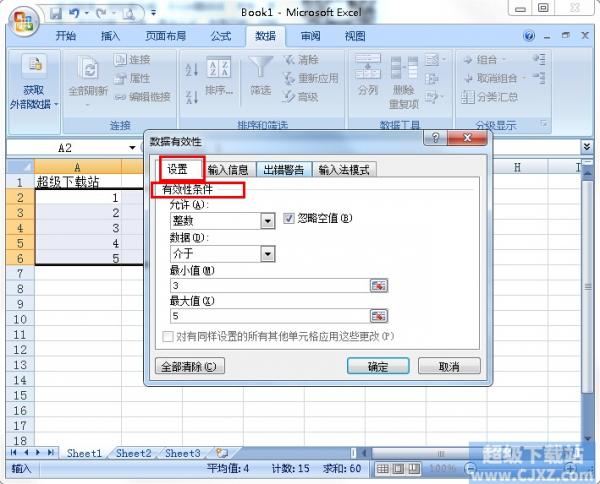Screen dimensions: 600x484
Task: Click the 清除 filter clear button
Action: click(301, 59)
